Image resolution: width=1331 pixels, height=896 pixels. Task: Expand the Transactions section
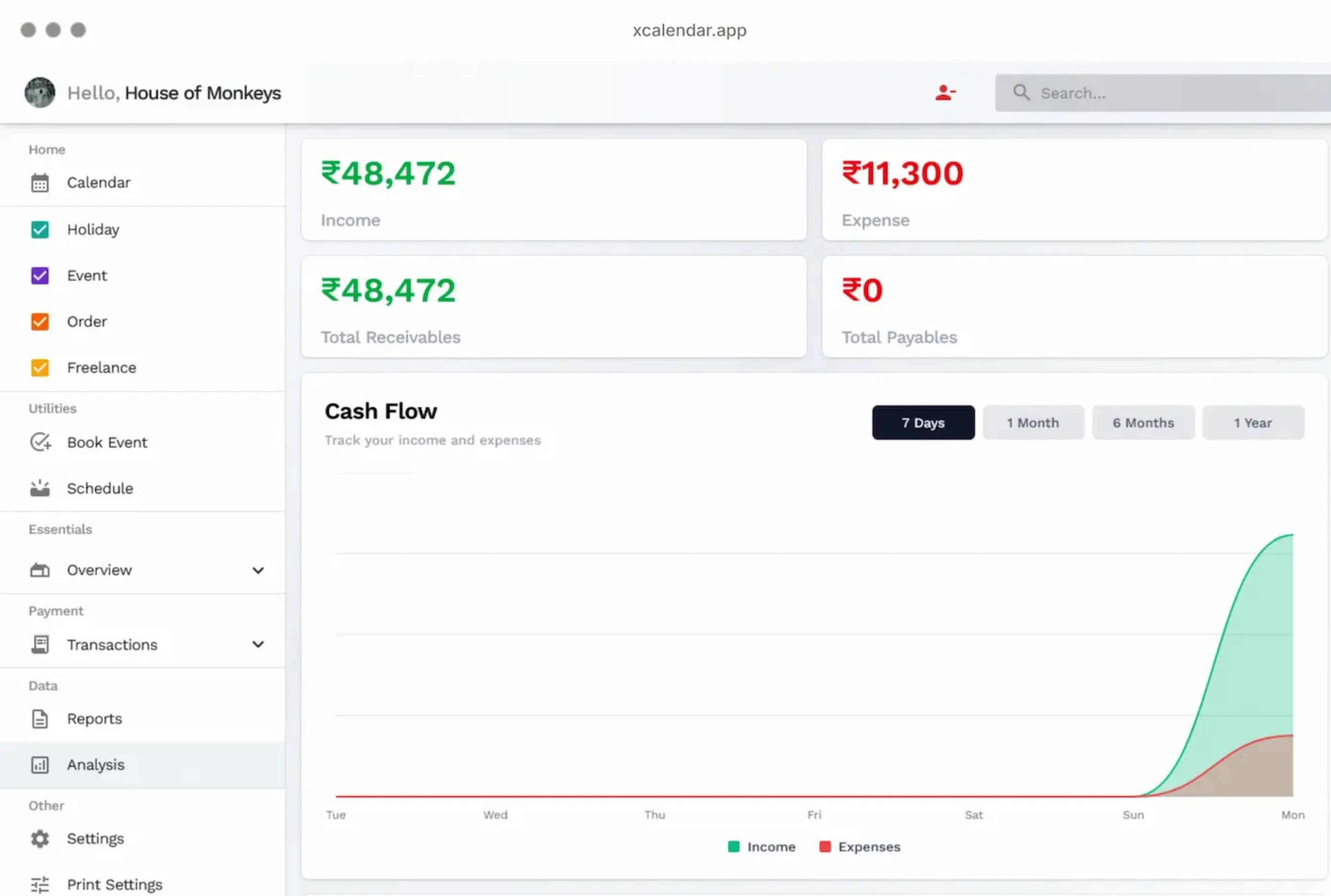[258, 644]
